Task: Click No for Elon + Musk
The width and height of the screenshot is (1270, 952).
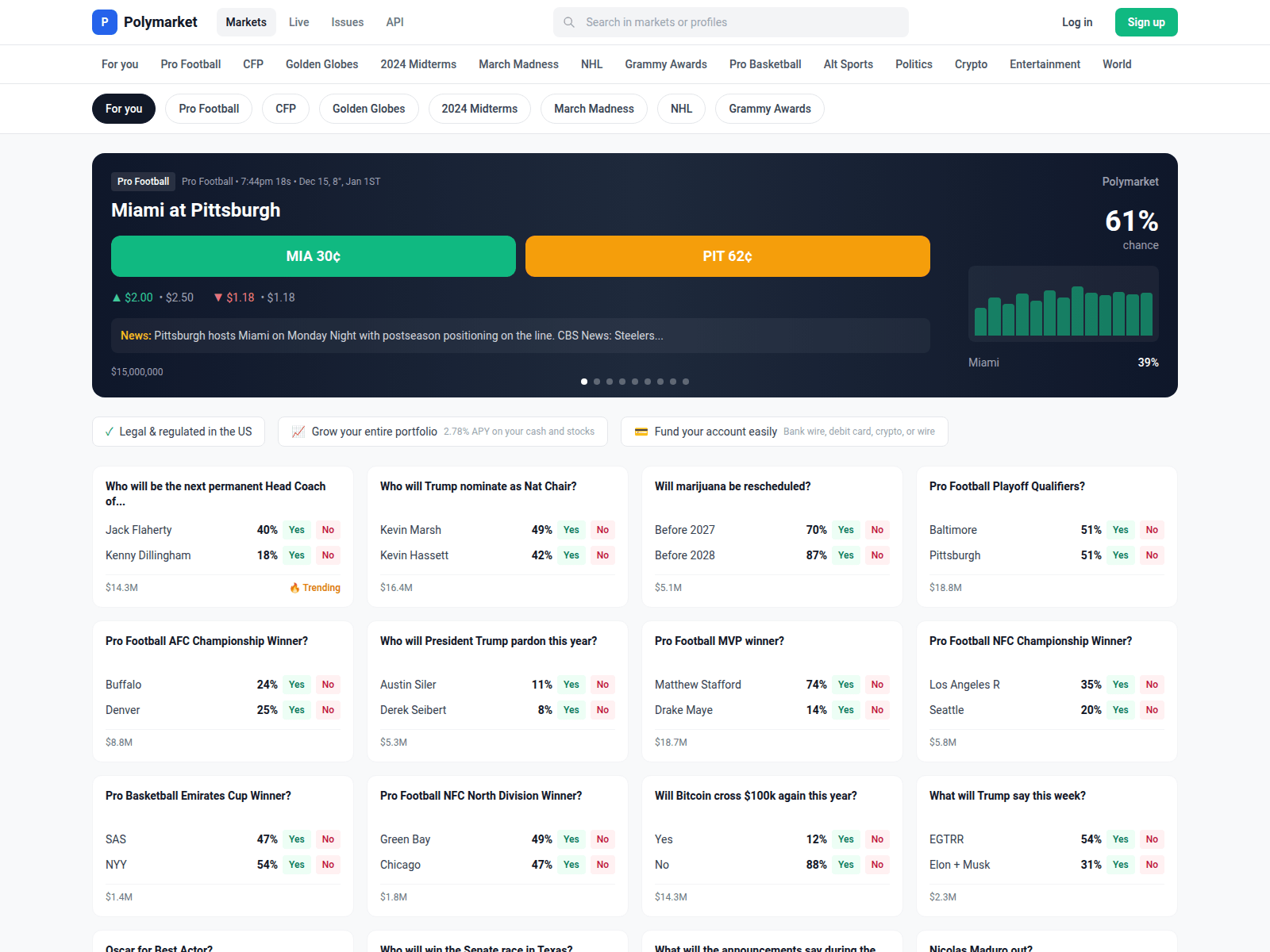Action: pos(1152,865)
